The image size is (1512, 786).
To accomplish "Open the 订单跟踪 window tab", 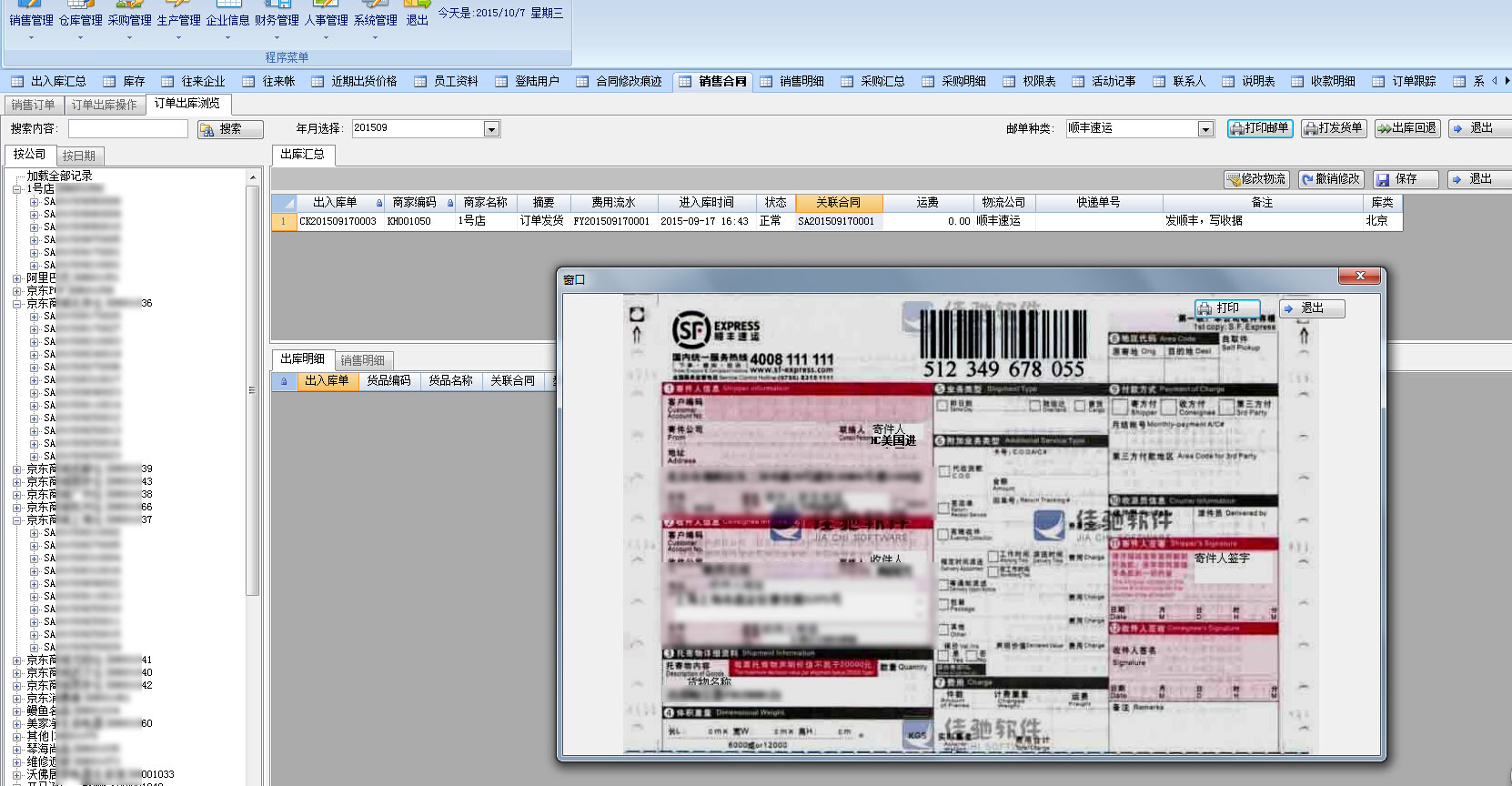I will [x=1404, y=81].
